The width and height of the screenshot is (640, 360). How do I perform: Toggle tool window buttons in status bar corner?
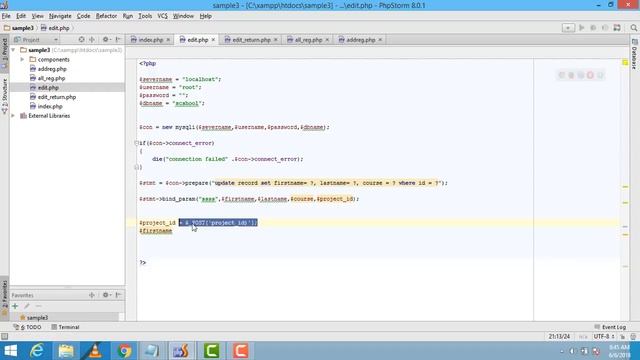pos(4,336)
